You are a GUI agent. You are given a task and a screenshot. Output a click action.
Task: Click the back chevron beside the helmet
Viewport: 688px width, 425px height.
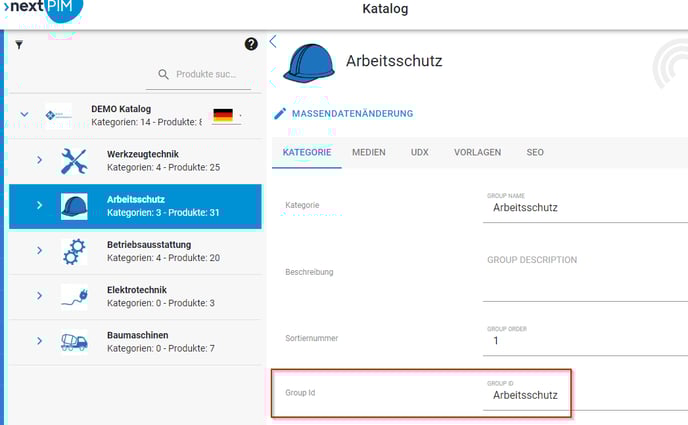(x=273, y=41)
